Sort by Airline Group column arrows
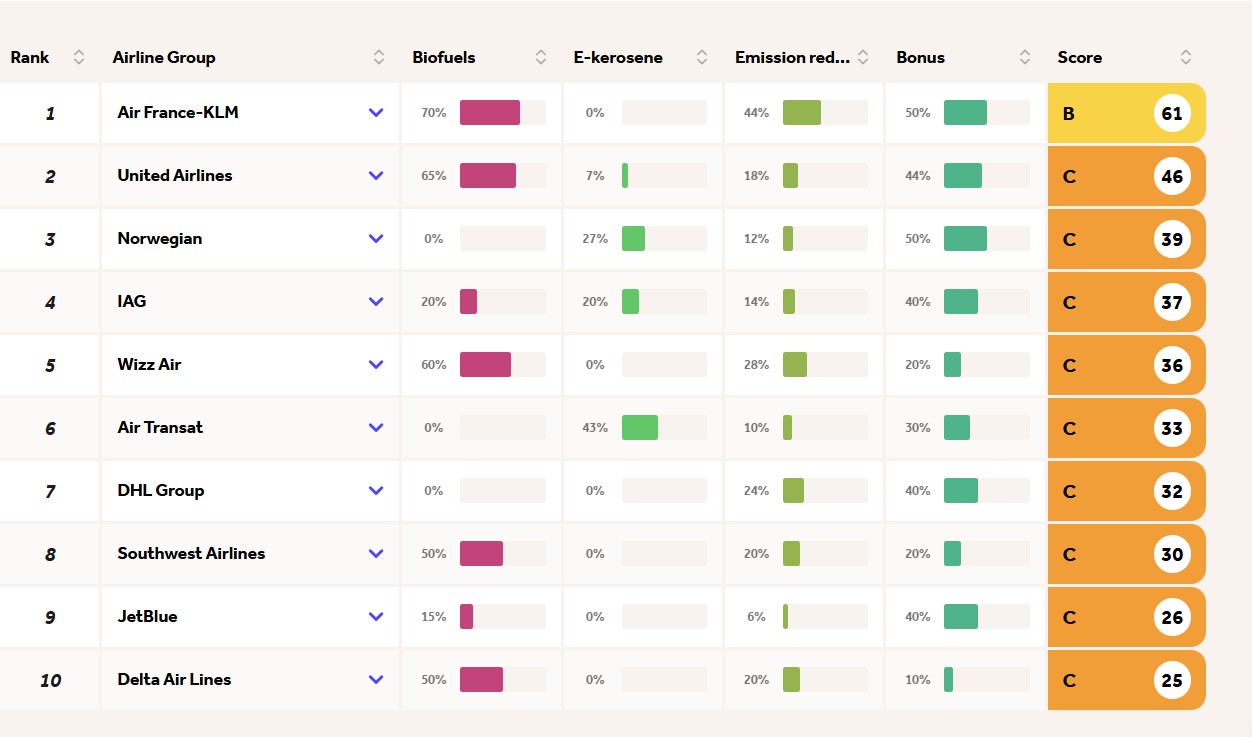The image size is (1252, 737). pyautogui.click(x=379, y=58)
